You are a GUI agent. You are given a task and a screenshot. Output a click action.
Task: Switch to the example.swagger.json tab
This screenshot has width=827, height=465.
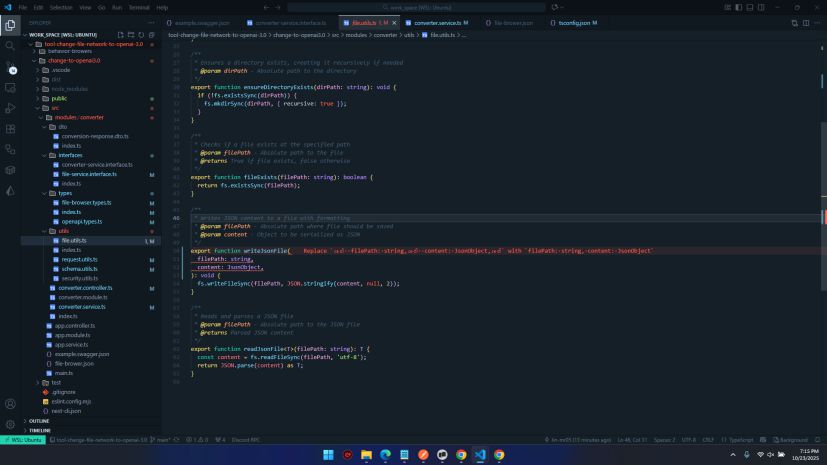coord(201,23)
